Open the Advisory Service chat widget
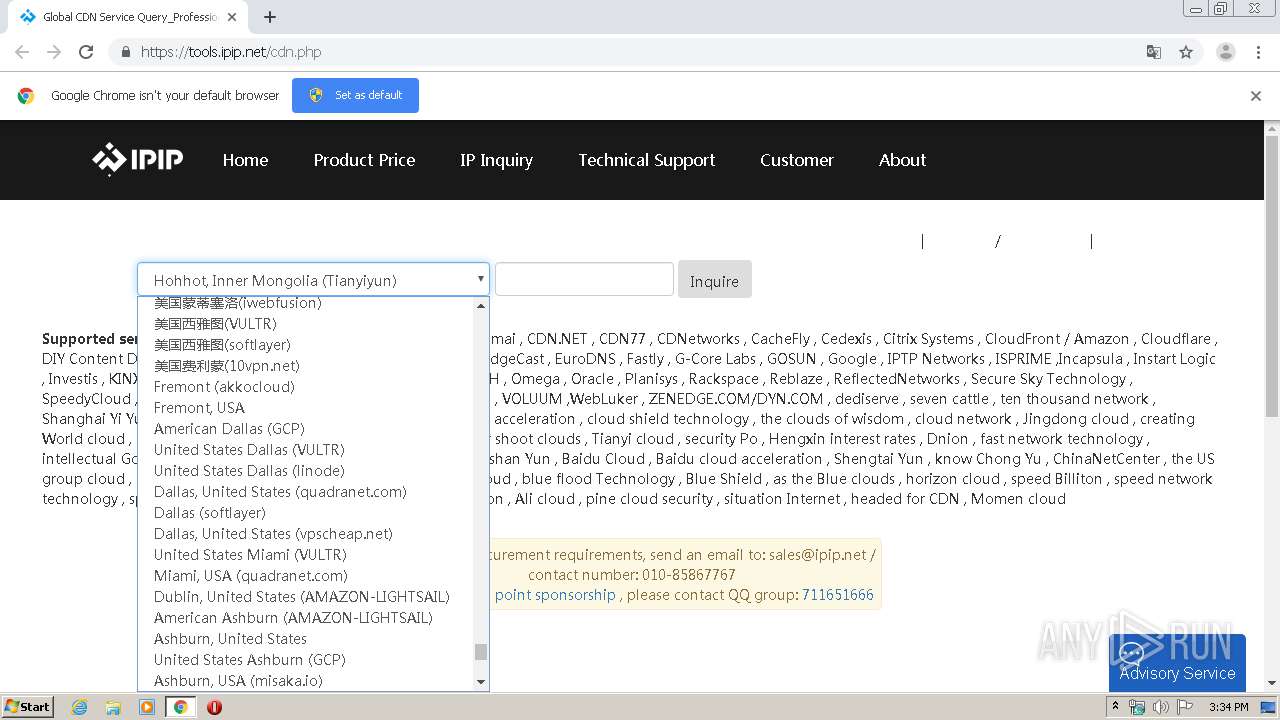1280x720 pixels. 1177,662
